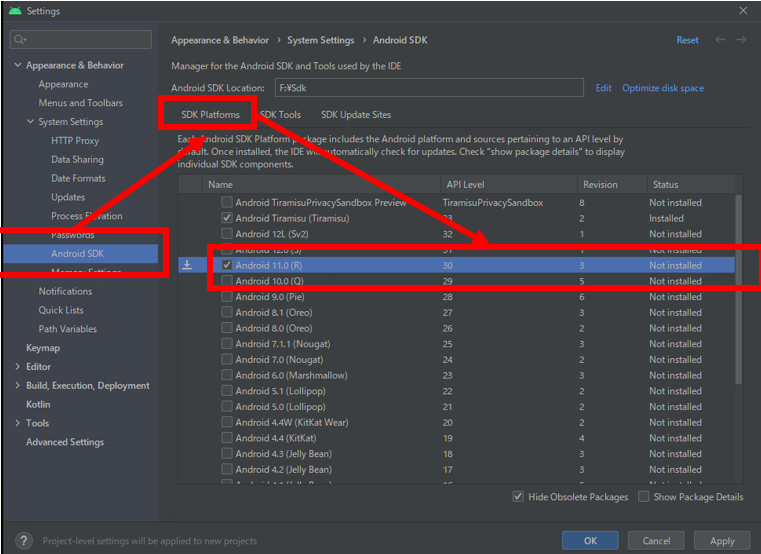The image size is (761, 554).
Task: Switch to the SDK Update Sites tab
Action: click(356, 115)
